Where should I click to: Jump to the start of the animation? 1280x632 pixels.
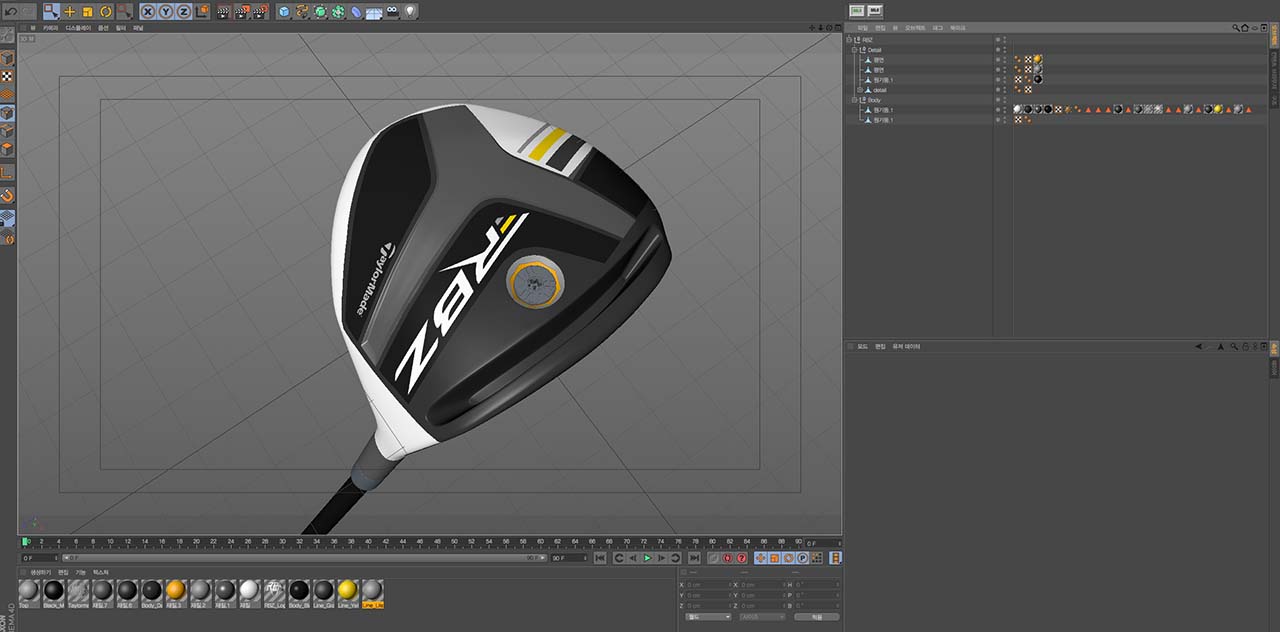click(x=600, y=558)
